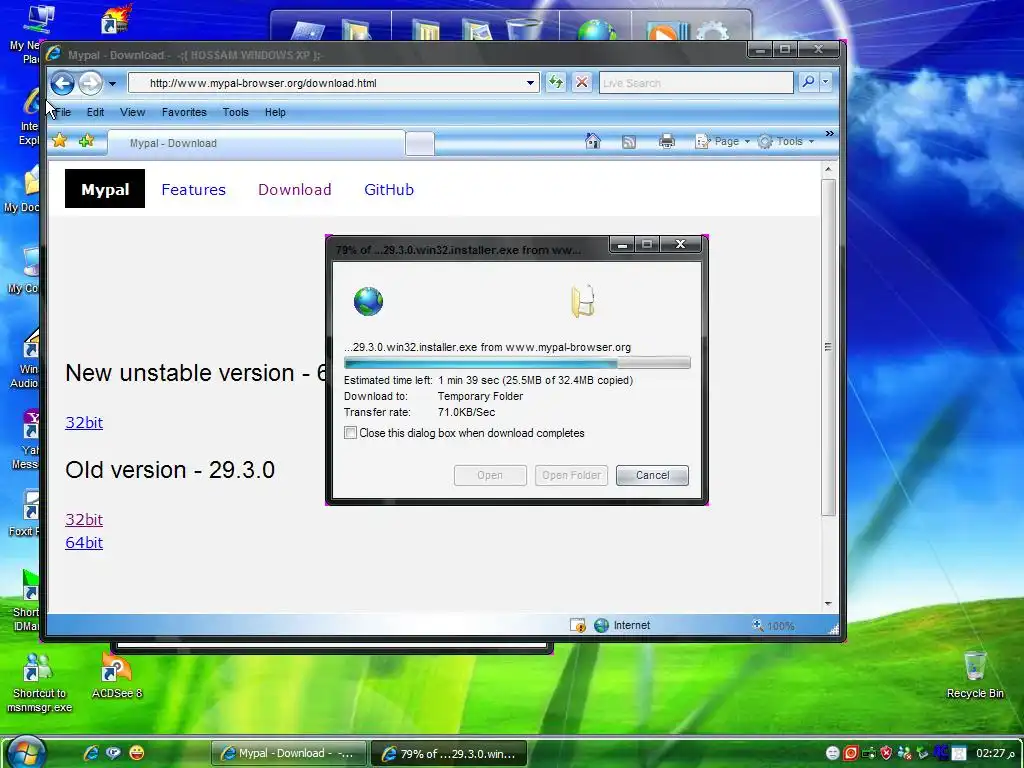Open the Help menu

tap(275, 112)
